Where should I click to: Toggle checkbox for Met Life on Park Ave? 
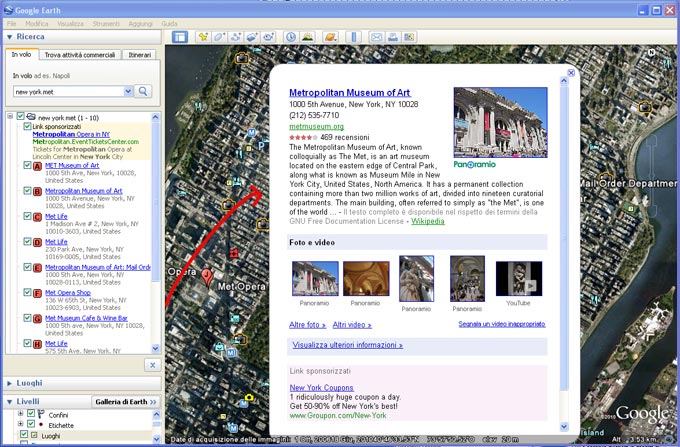[x=27, y=241]
